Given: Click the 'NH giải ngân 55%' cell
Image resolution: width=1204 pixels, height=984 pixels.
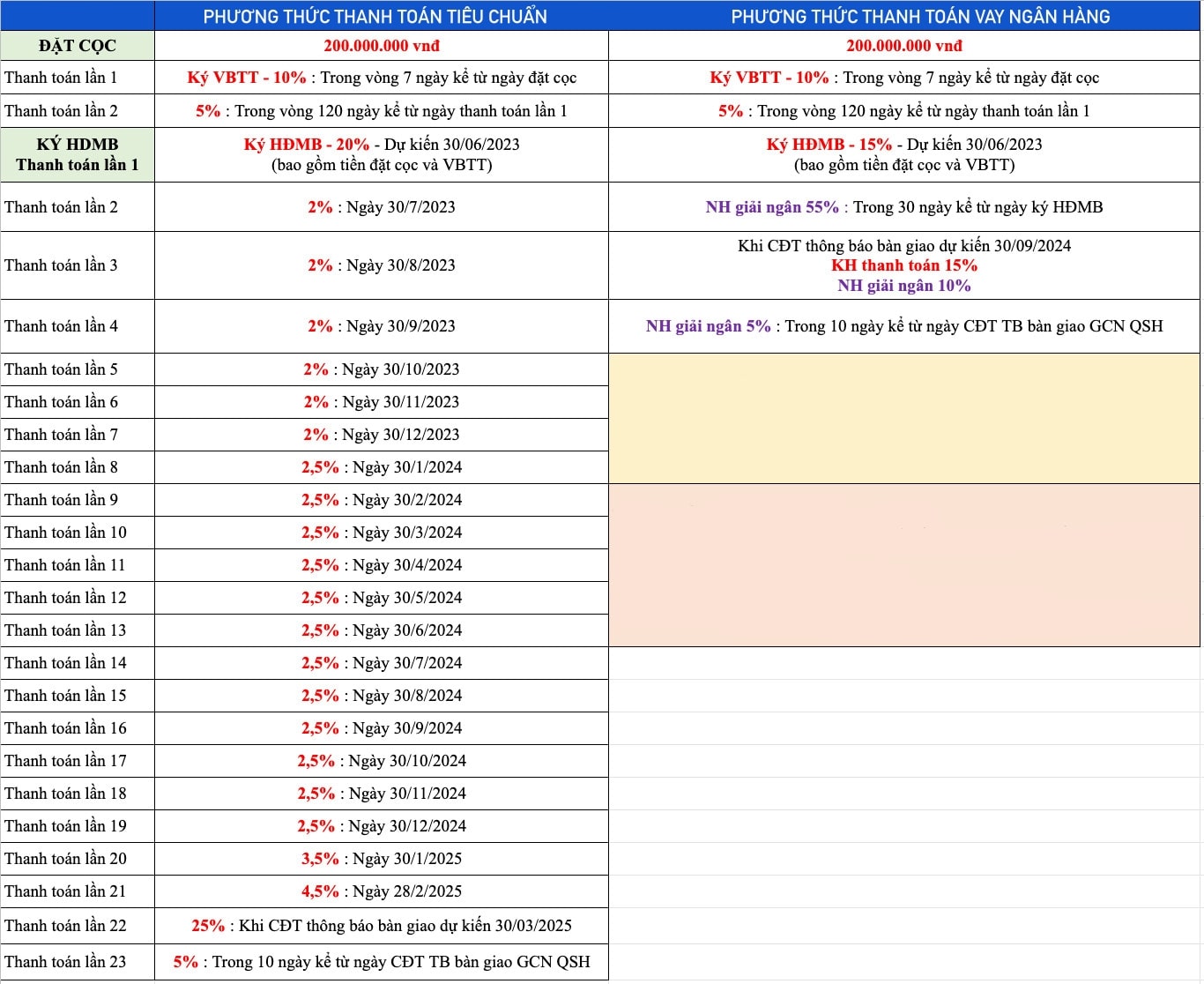Looking at the screenshot, I should (903, 207).
